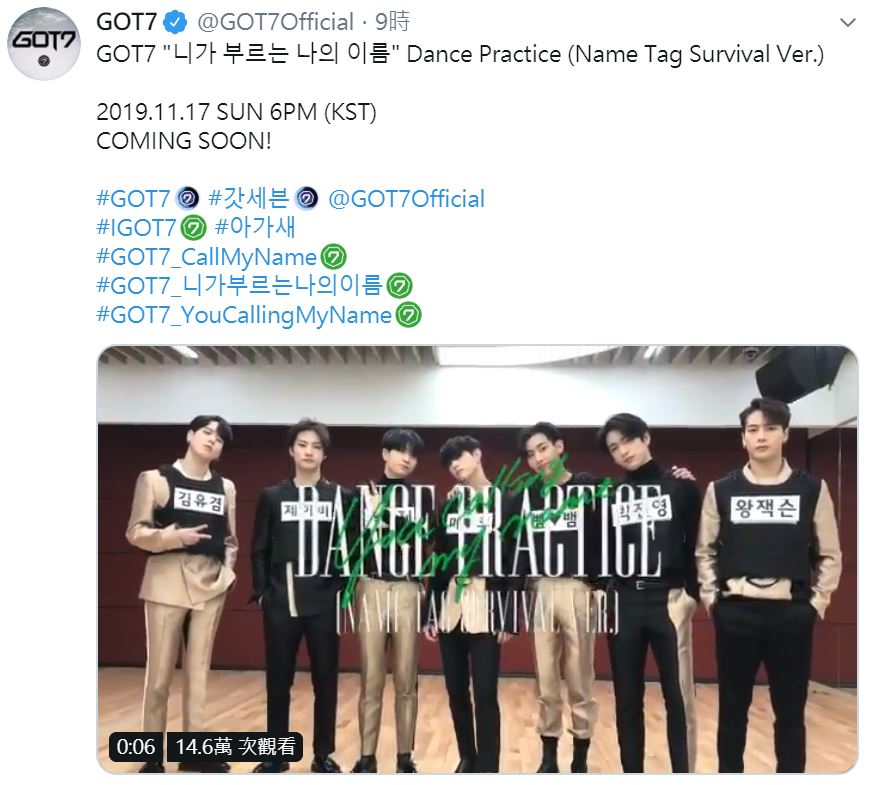Viewport: 873px width, 785px height.
Task: Open the #GOT7_YouCallingMyName hashtag
Action: [x=244, y=314]
